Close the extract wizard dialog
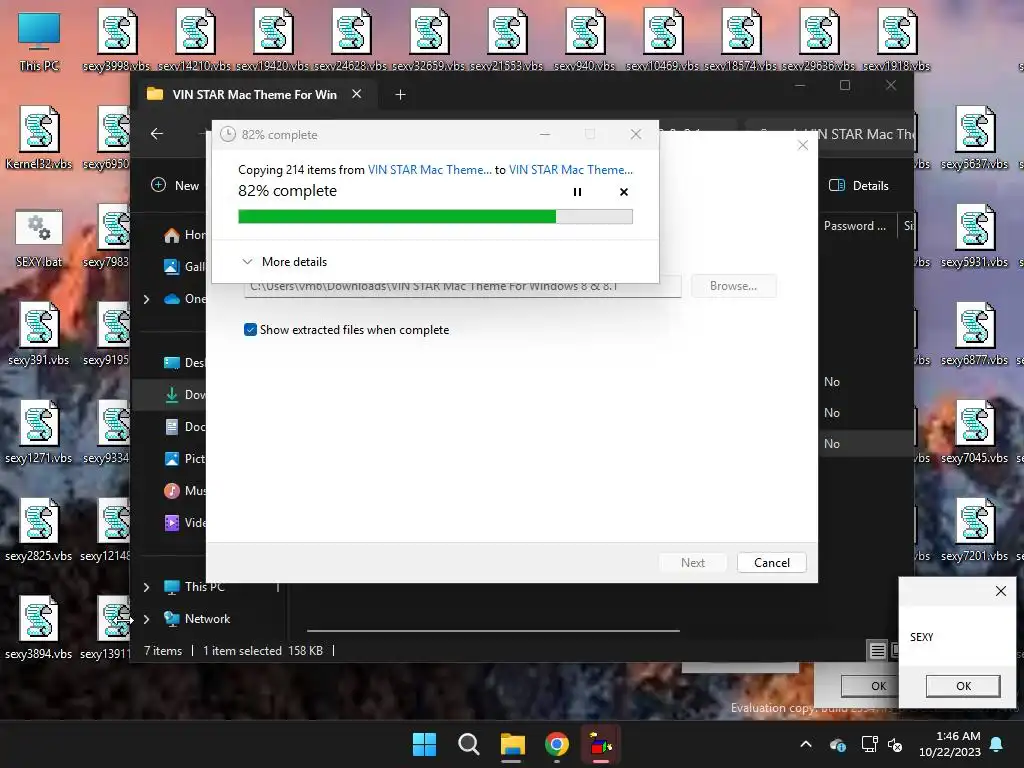 (803, 145)
